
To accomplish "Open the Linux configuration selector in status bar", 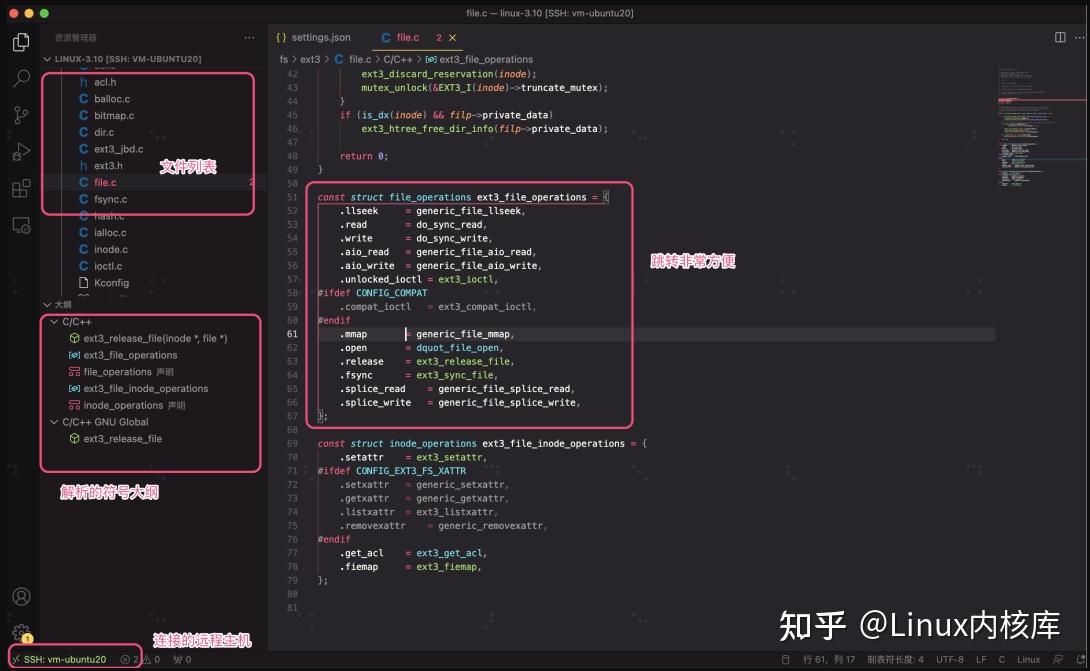I will (x=1029, y=659).
